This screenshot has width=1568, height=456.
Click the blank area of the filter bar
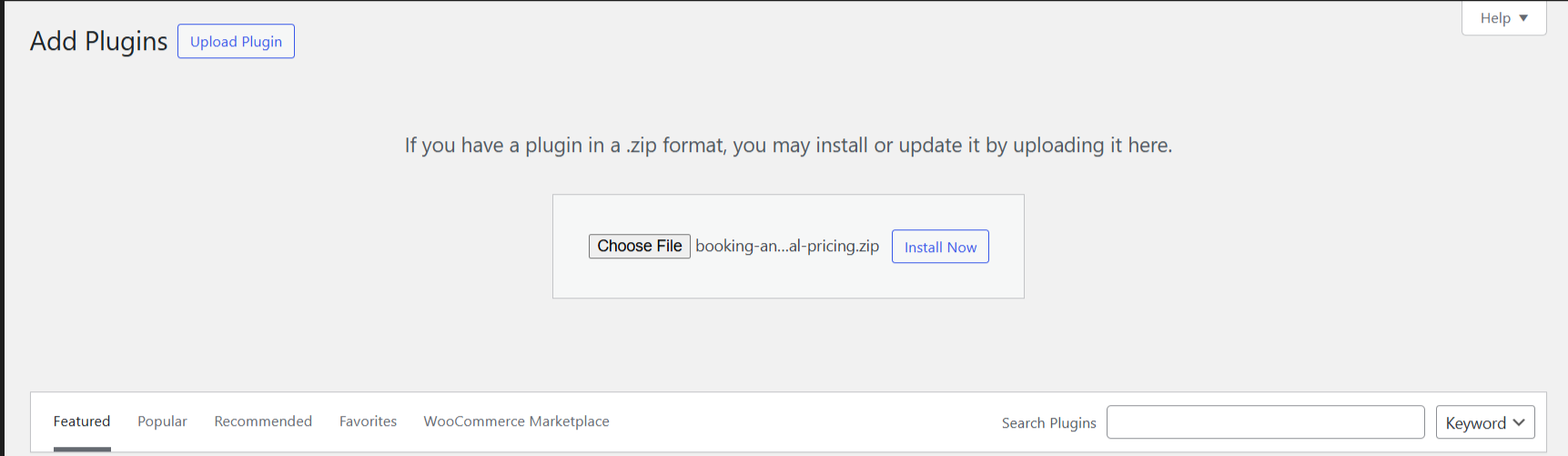pyautogui.click(x=801, y=422)
